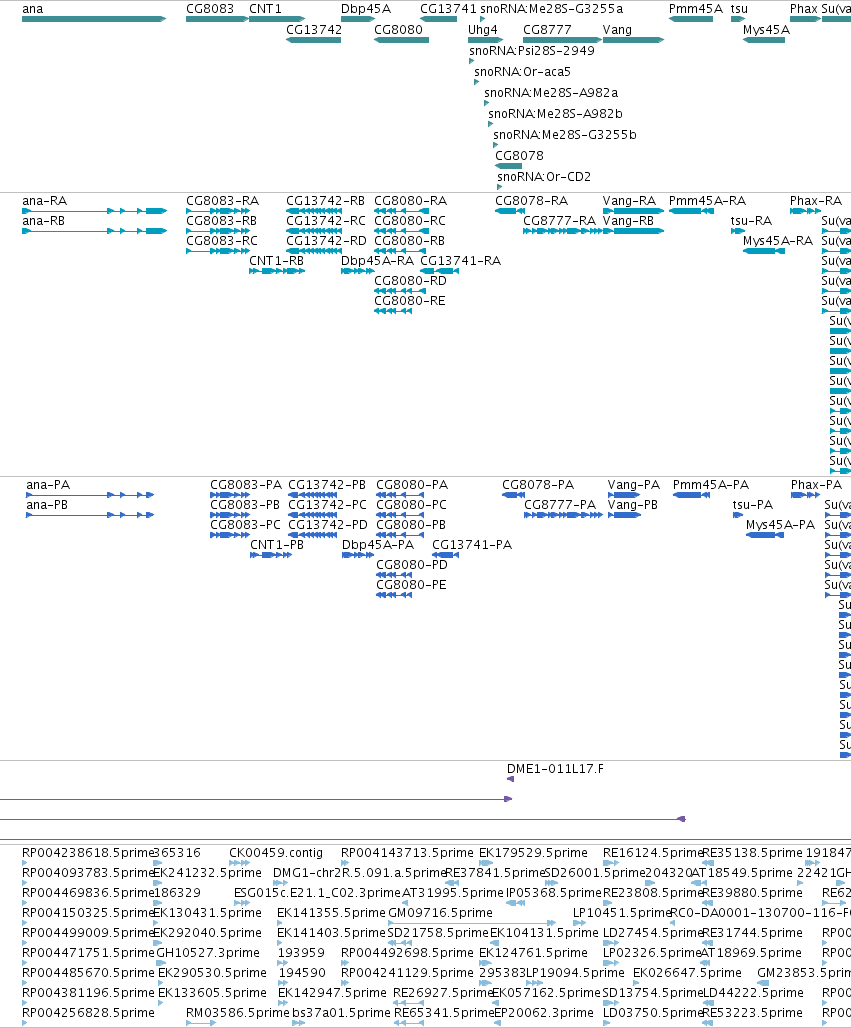The width and height of the screenshot is (851, 1028).
Task: Open the GM09716.5prime EST
Action: [471, 923]
